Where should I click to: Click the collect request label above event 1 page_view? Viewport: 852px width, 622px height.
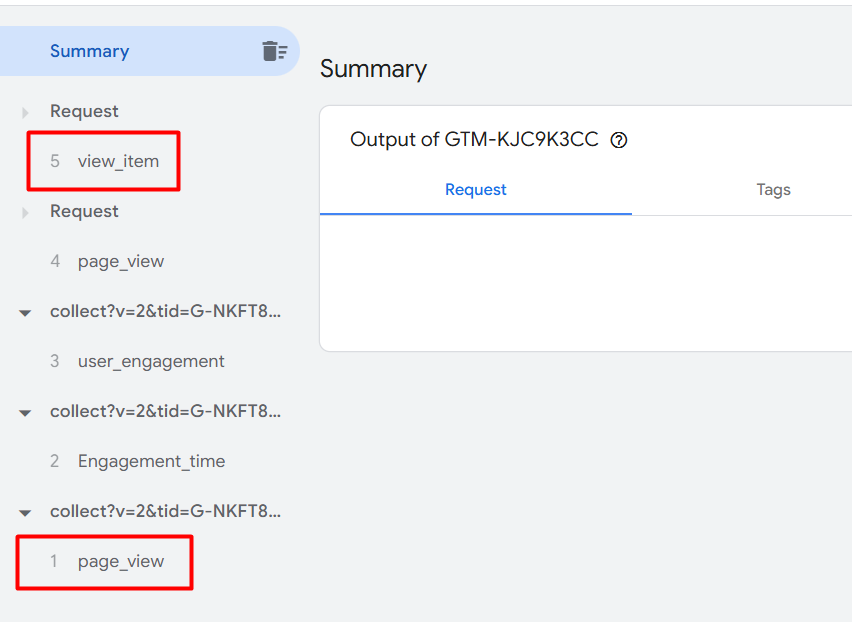165,511
